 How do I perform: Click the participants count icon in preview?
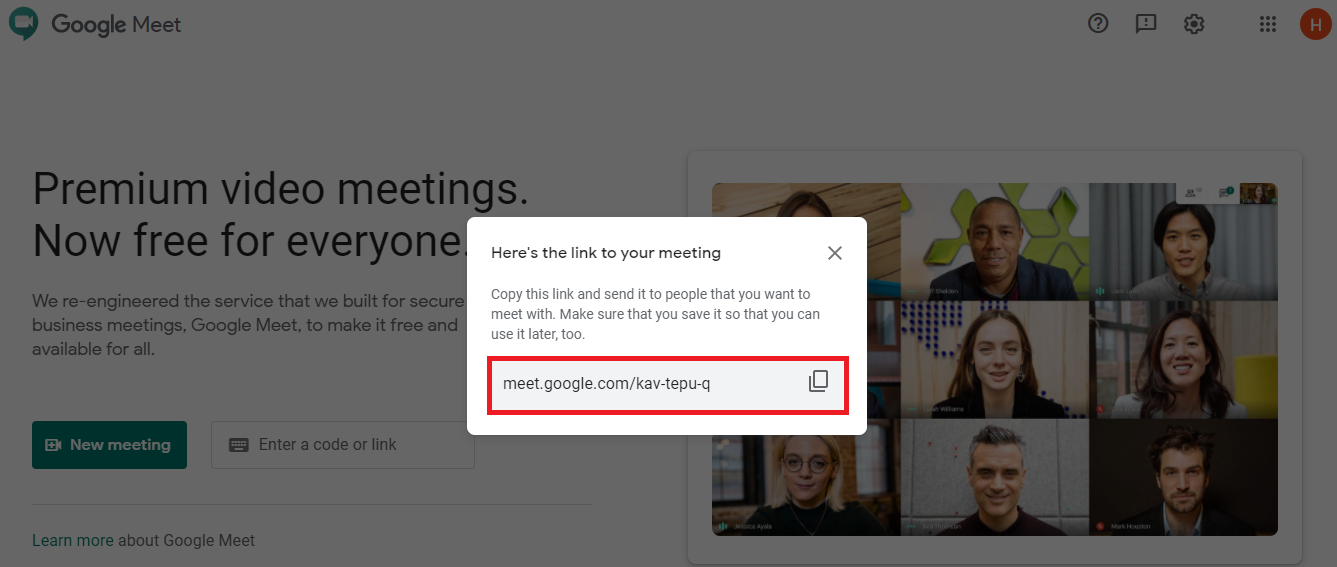[x=1191, y=193]
